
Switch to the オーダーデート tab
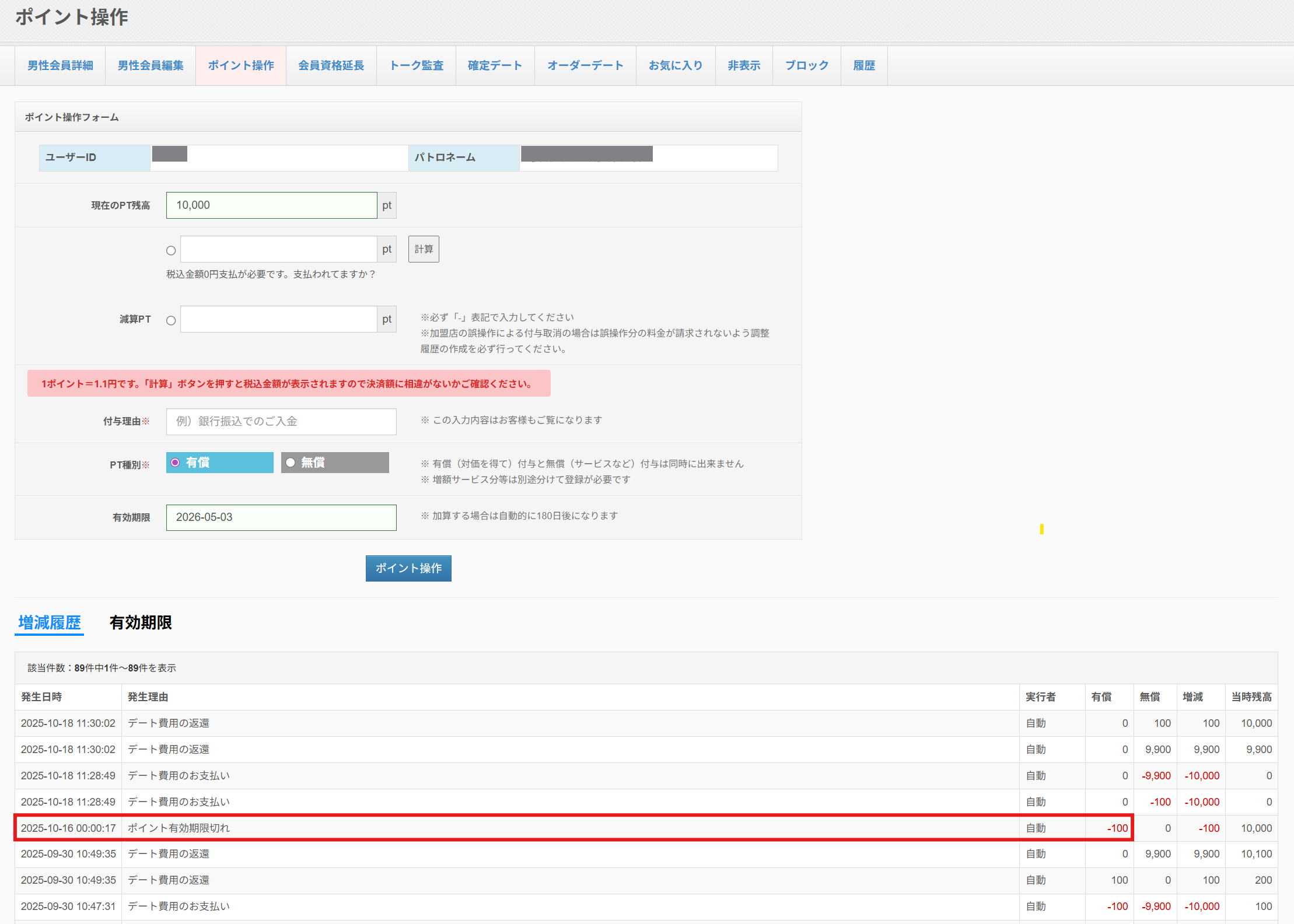[x=585, y=65]
